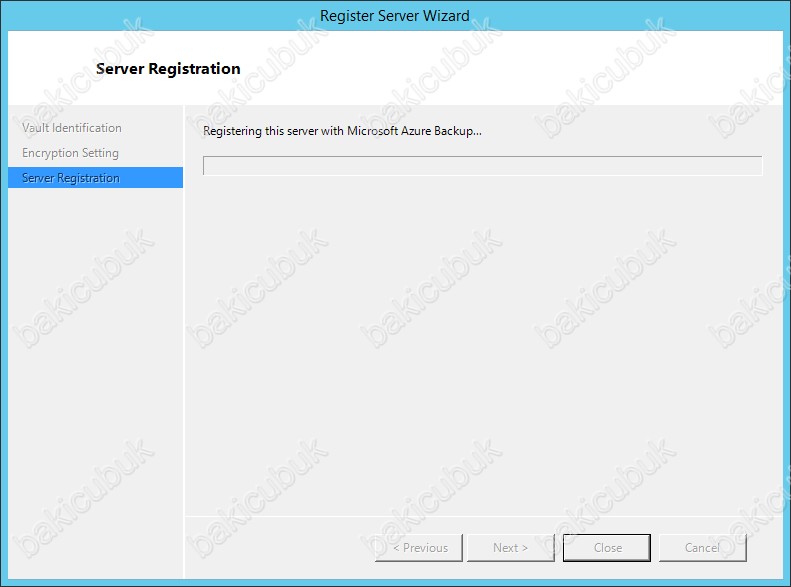Click the Previous button

click(x=419, y=548)
